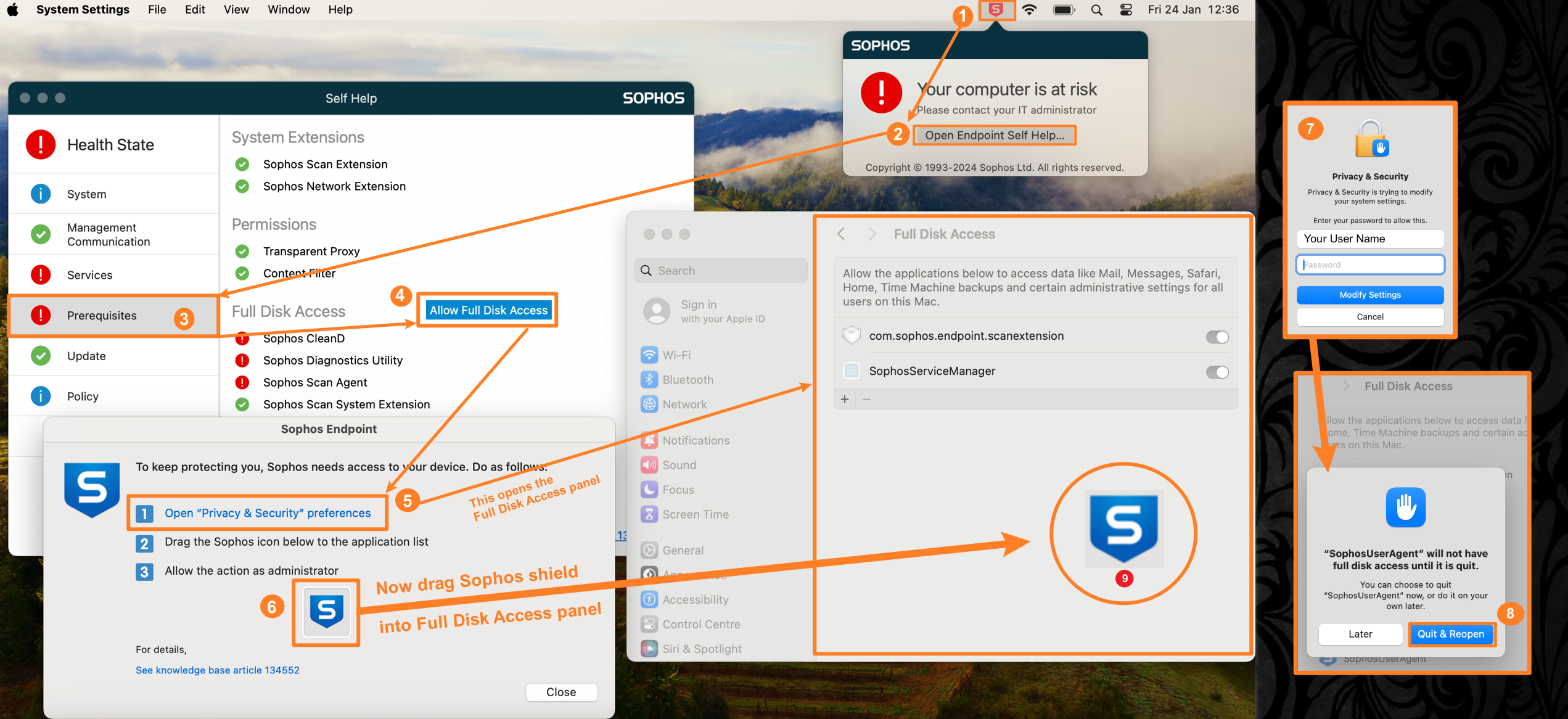Viewport: 1568px width, 719px height.
Task: Select Management Communication in Self Help
Action: click(x=114, y=234)
